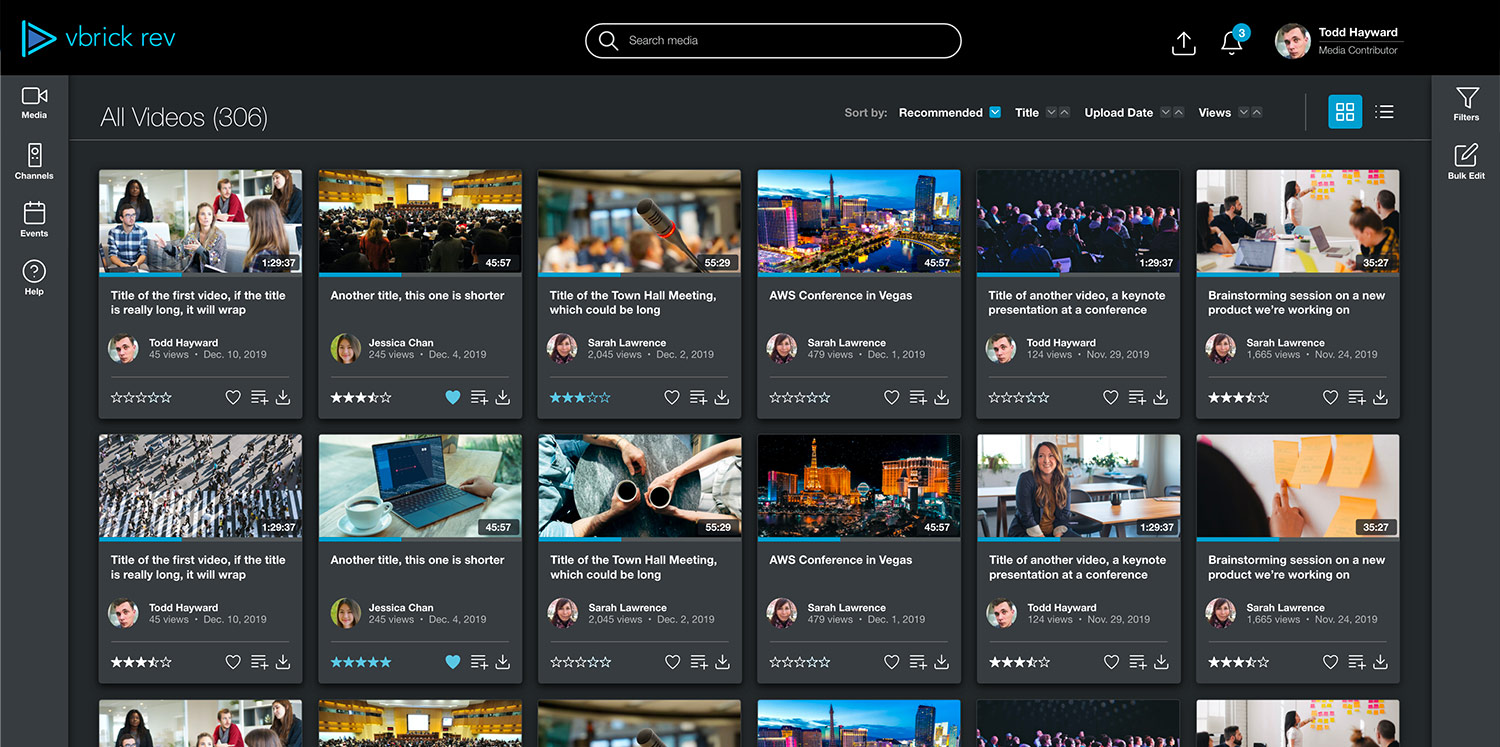The width and height of the screenshot is (1500, 747).
Task: Start Bulk Edit mode
Action: (x=1466, y=162)
